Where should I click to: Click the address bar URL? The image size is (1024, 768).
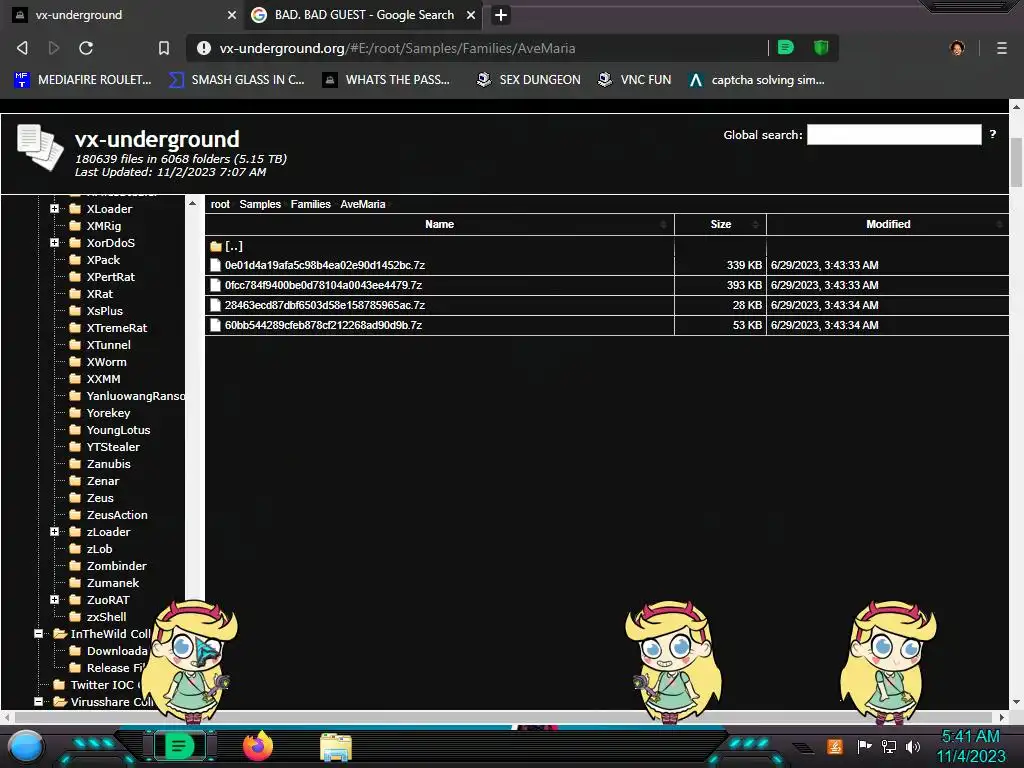pos(397,48)
